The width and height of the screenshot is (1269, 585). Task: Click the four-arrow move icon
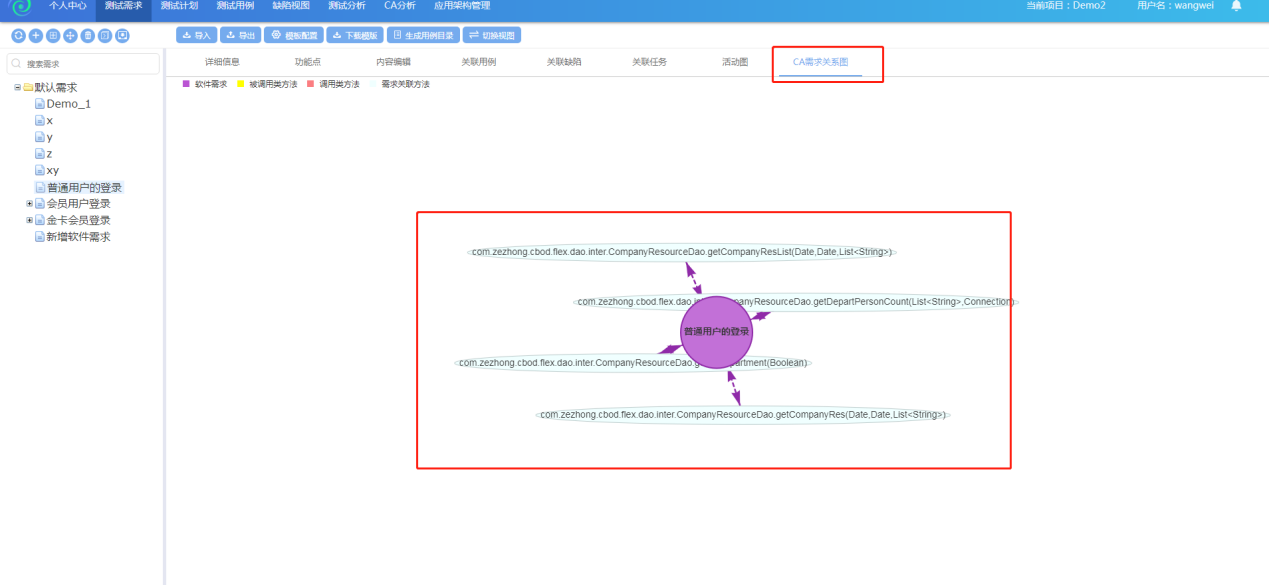pyautogui.click(x=70, y=35)
